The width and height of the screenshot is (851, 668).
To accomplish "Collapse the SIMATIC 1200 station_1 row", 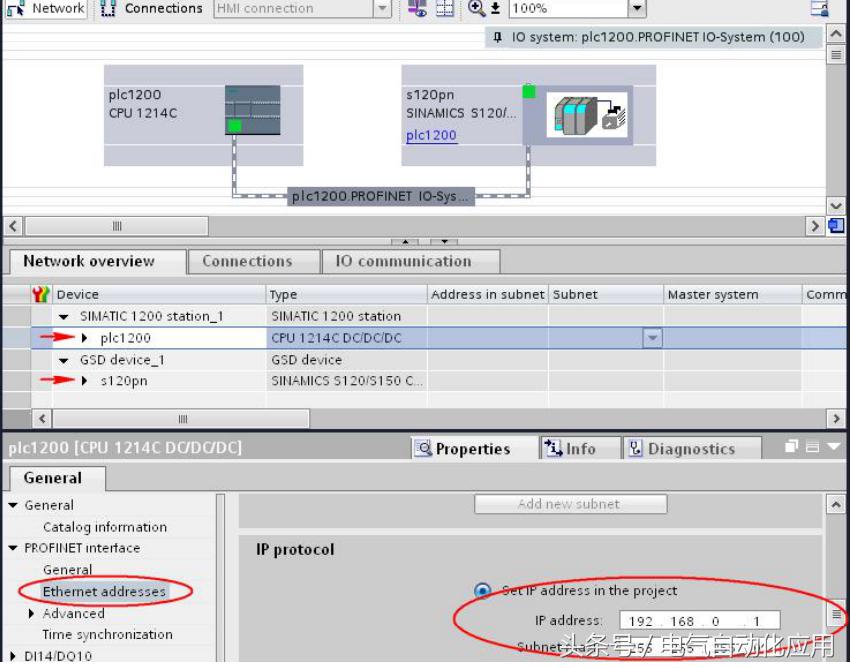I will 63,316.
